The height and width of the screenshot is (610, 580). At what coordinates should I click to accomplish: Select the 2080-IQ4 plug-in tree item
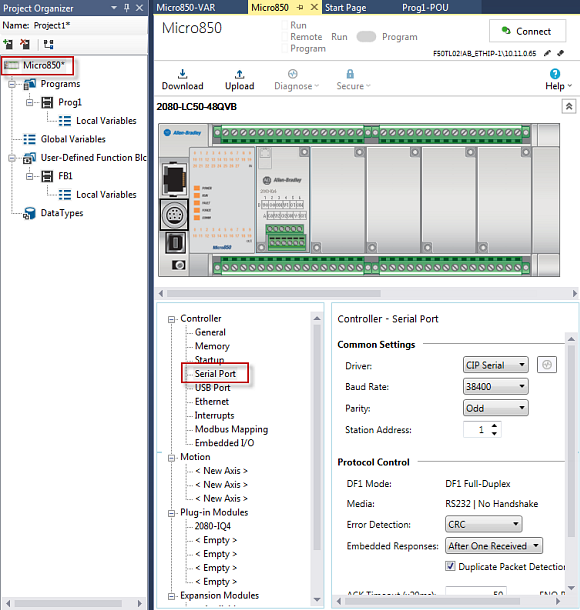[212, 526]
